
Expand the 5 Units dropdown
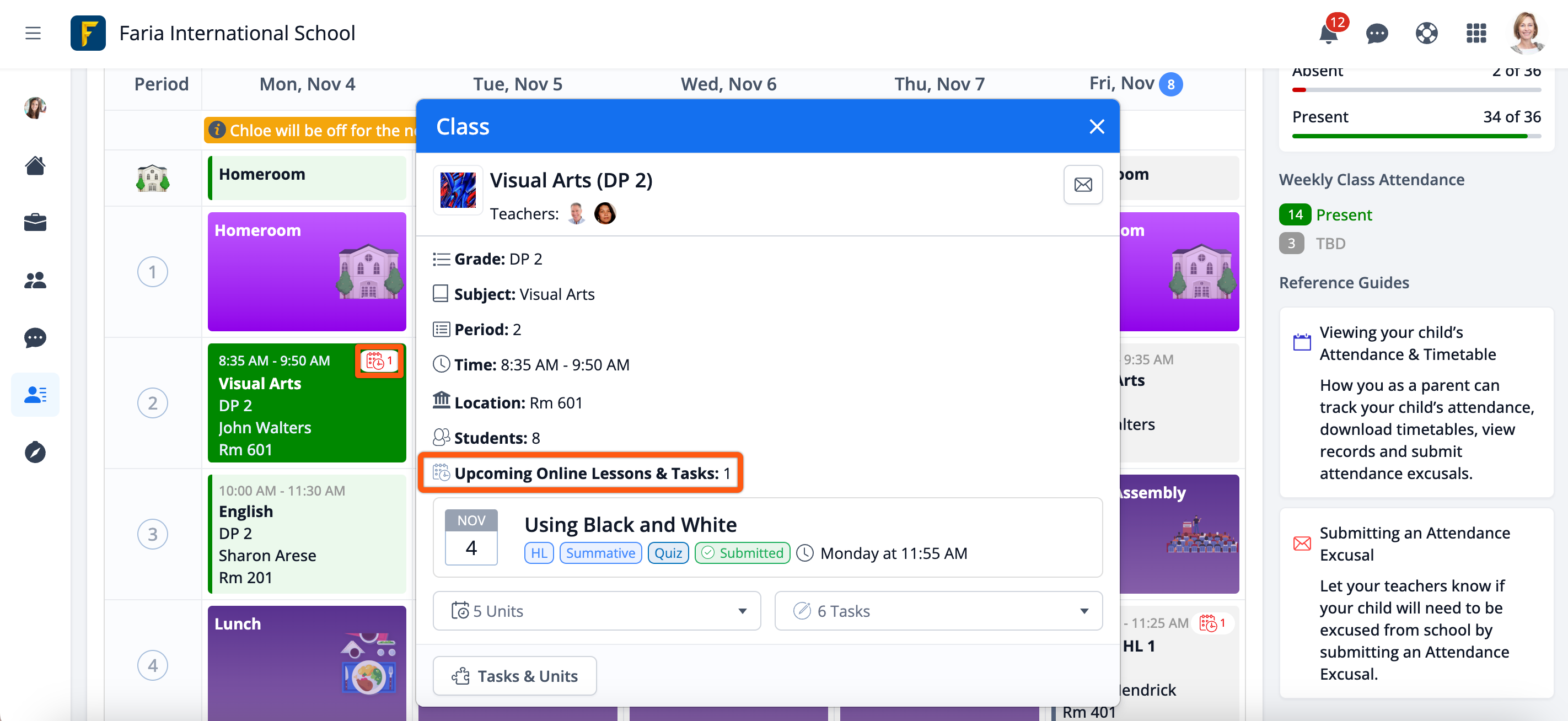coord(597,610)
